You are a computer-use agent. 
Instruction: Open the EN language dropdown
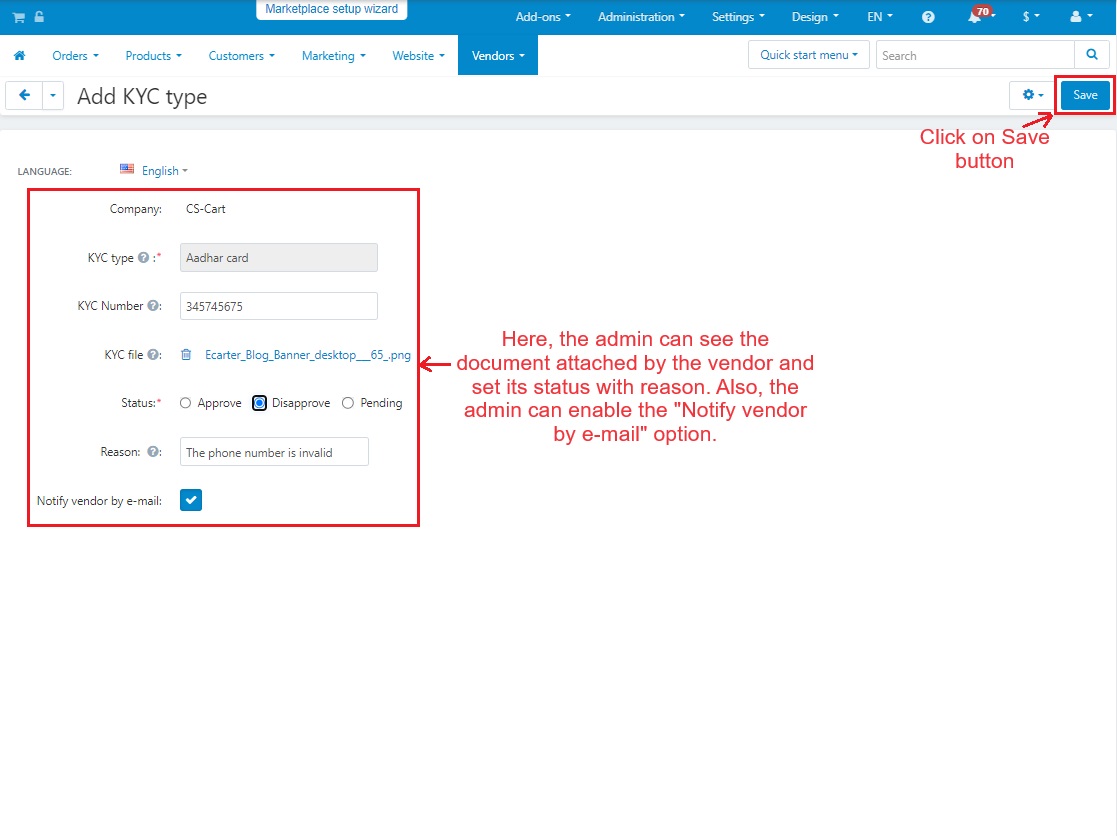point(880,17)
